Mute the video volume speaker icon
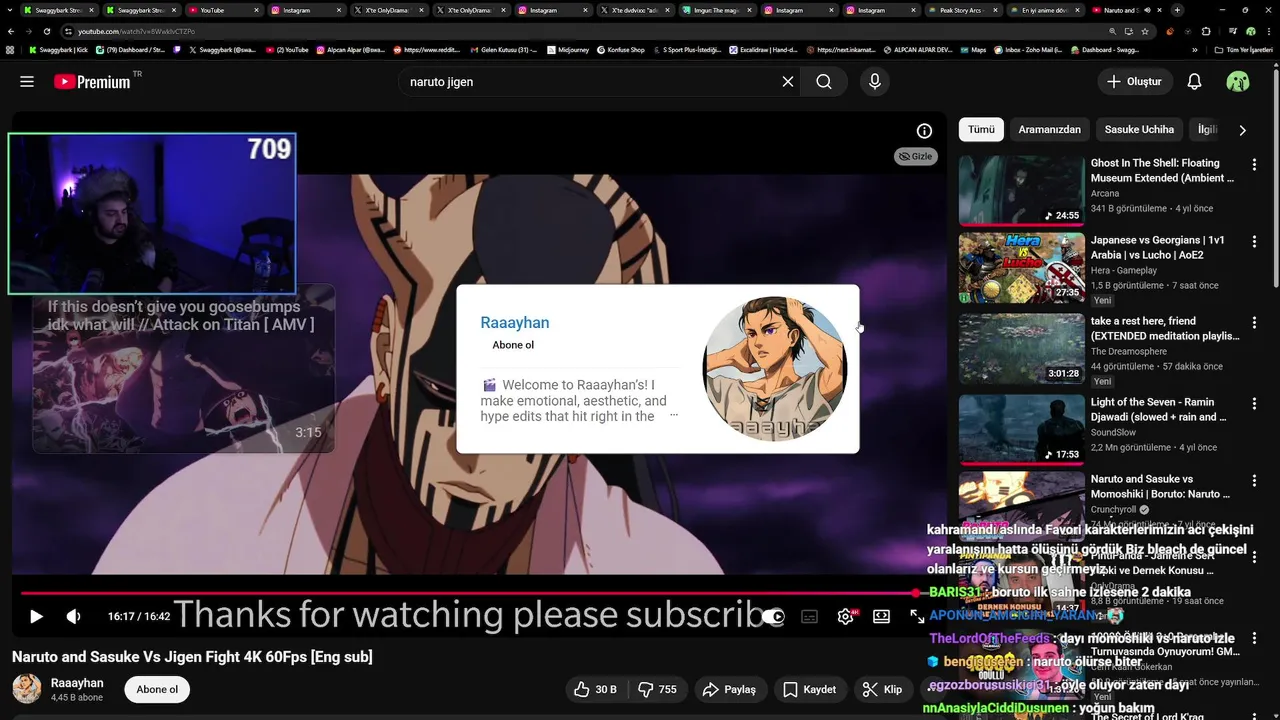The image size is (1280, 720). point(73,617)
